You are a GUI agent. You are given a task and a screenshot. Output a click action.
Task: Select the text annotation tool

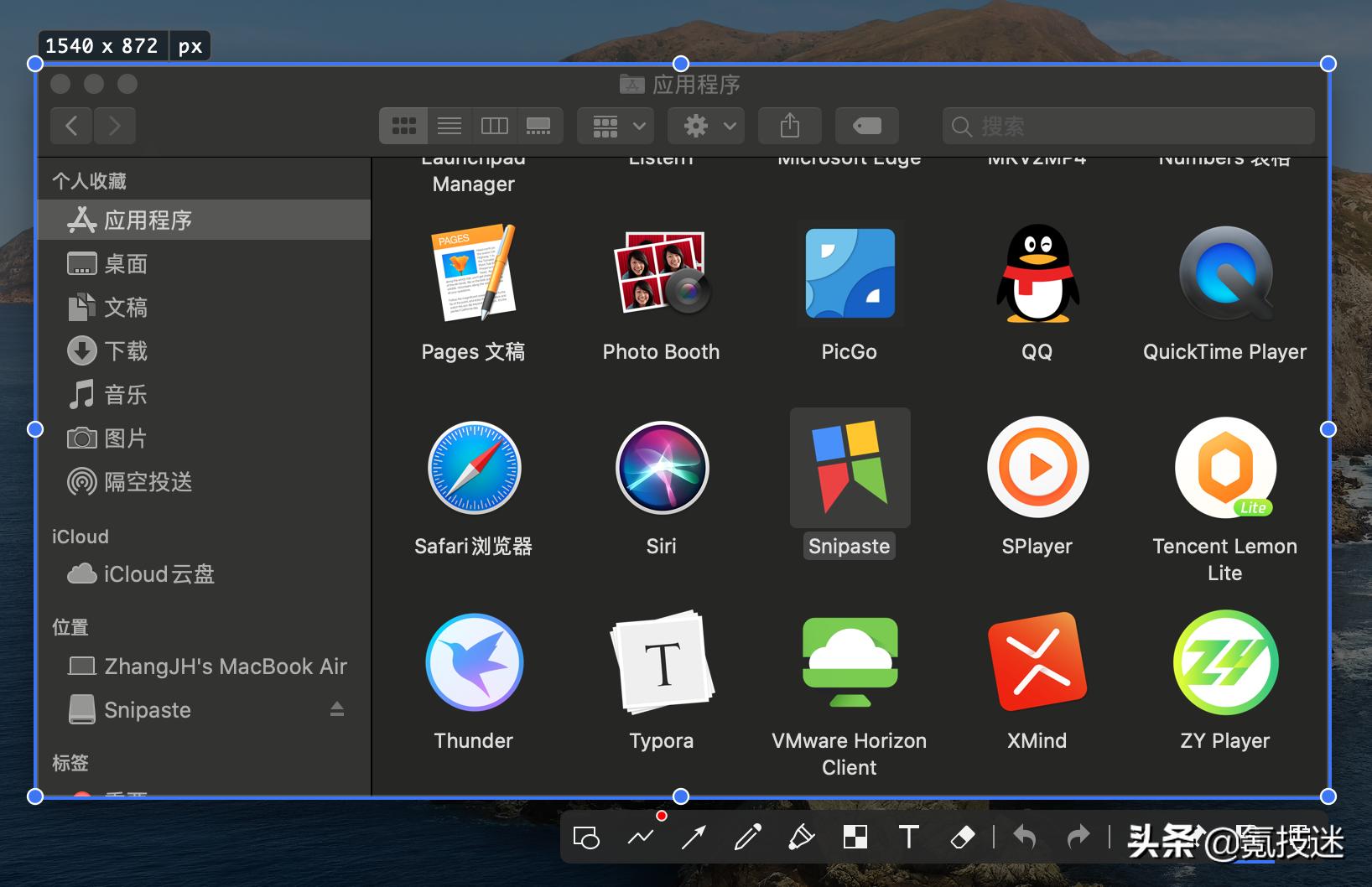point(909,837)
